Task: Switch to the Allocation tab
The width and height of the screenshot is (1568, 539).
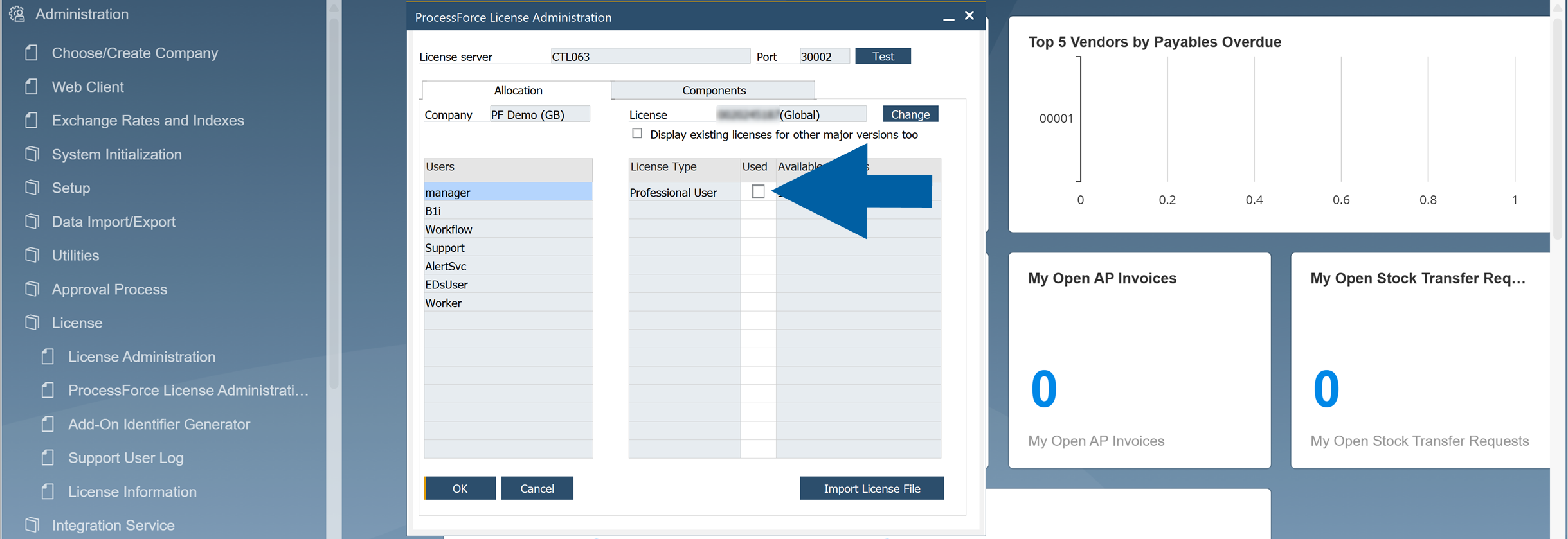Action: tap(518, 90)
